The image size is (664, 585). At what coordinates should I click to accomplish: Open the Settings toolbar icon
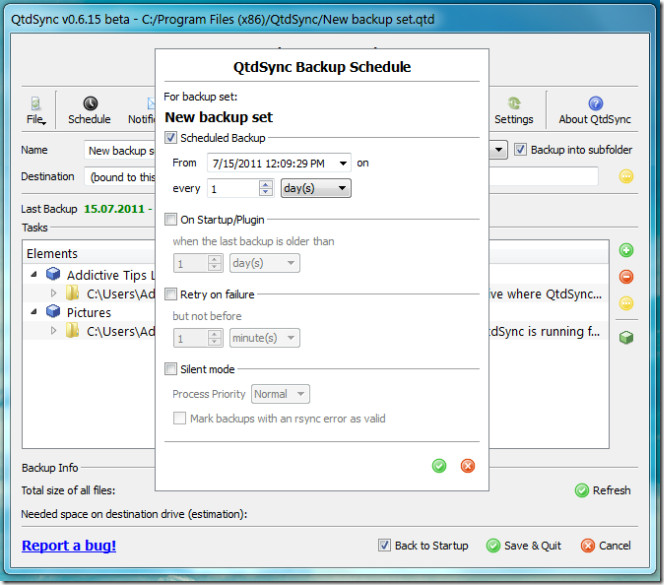tap(514, 103)
